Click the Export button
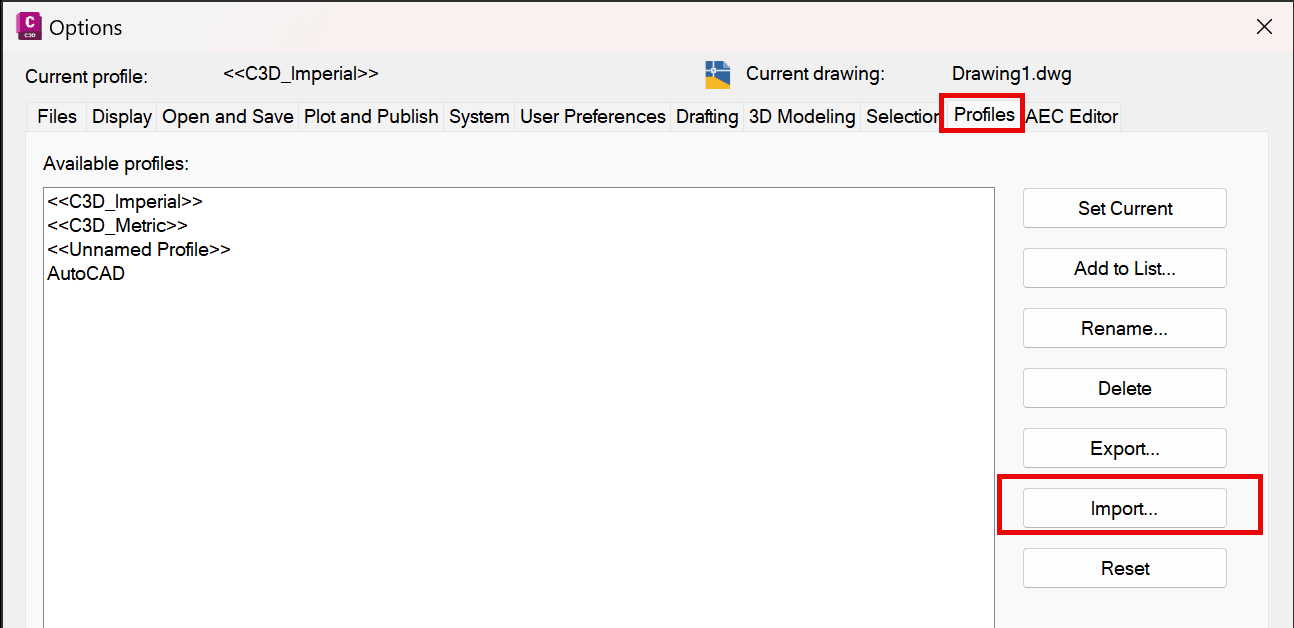This screenshot has height=628, width=1294. click(1125, 448)
